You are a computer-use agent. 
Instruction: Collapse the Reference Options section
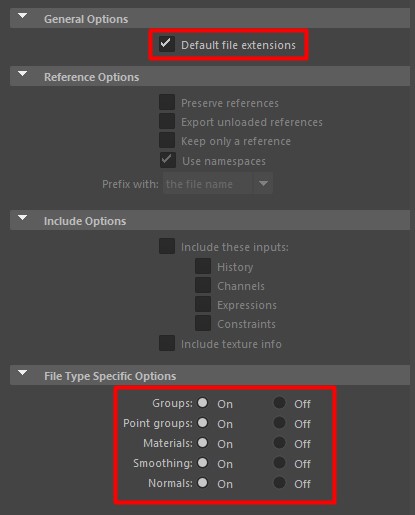coord(22,74)
